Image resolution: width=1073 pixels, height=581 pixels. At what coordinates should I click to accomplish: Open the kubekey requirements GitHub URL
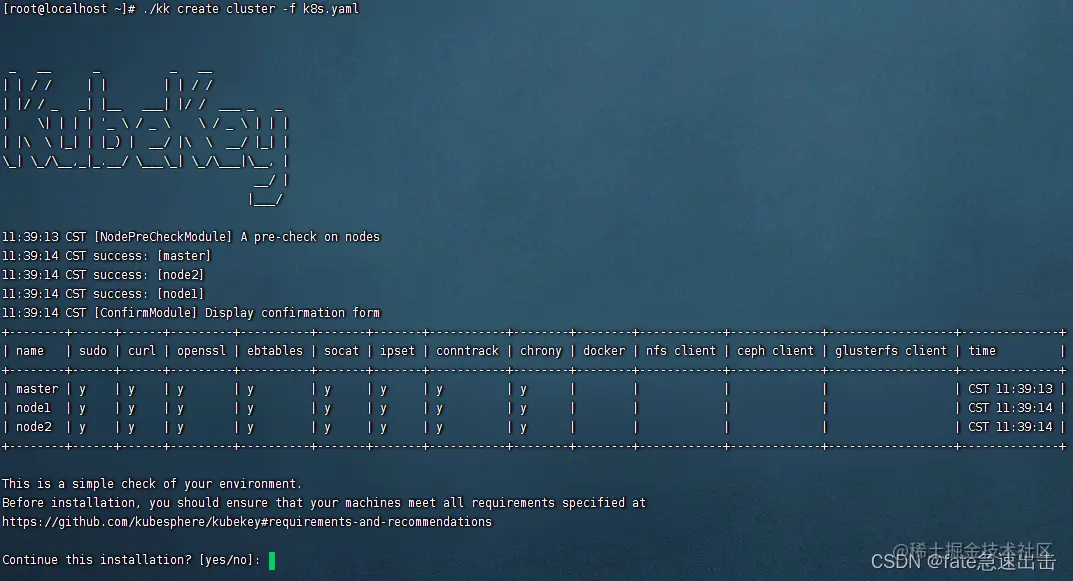(247, 521)
